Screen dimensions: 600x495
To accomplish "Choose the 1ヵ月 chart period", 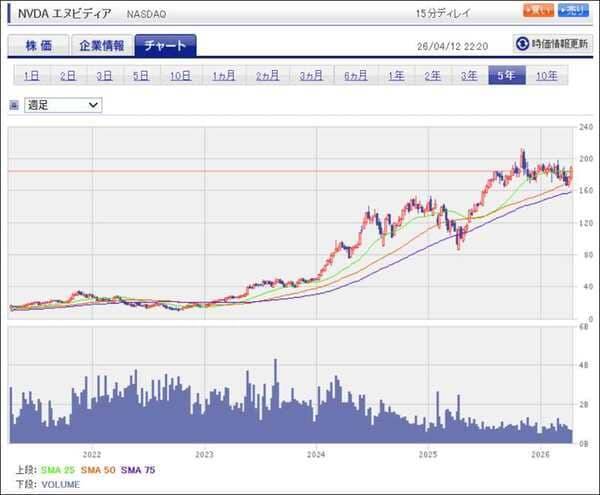I will pos(222,76).
